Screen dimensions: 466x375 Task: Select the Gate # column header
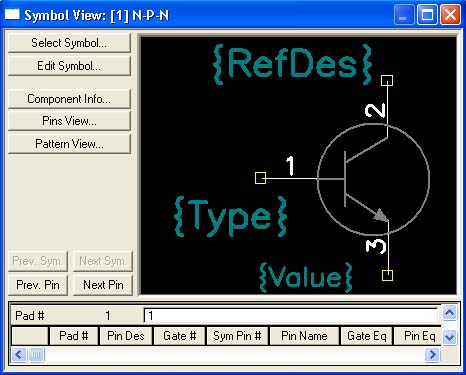click(x=179, y=336)
